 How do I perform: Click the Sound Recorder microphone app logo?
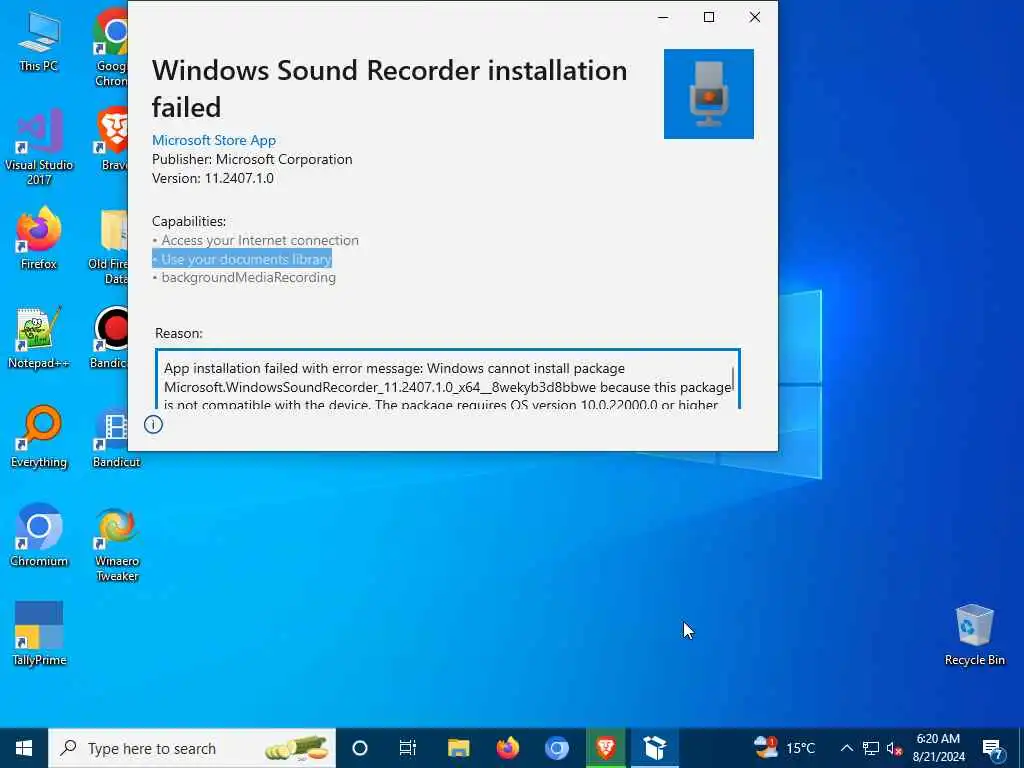[x=709, y=94]
